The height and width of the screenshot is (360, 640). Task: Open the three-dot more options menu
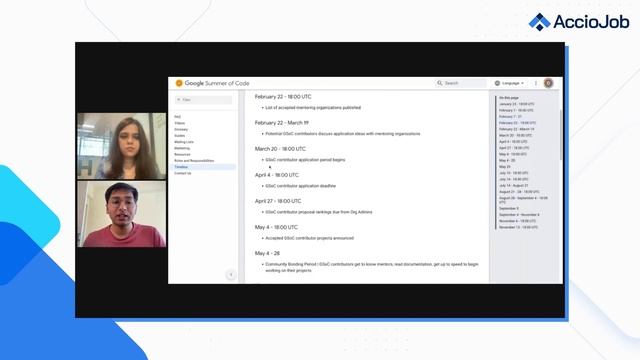[536, 83]
